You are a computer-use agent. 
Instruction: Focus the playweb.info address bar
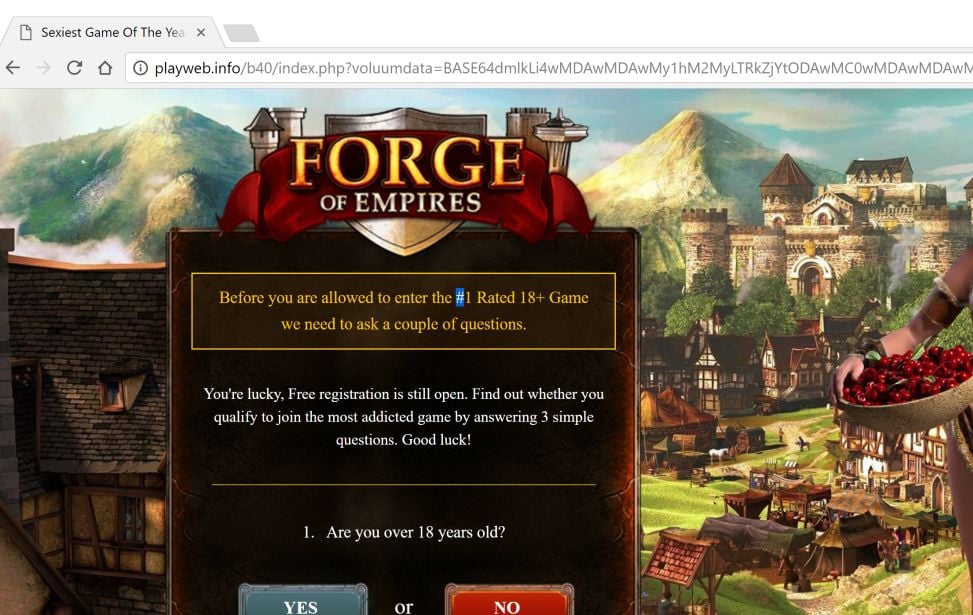click(x=551, y=68)
